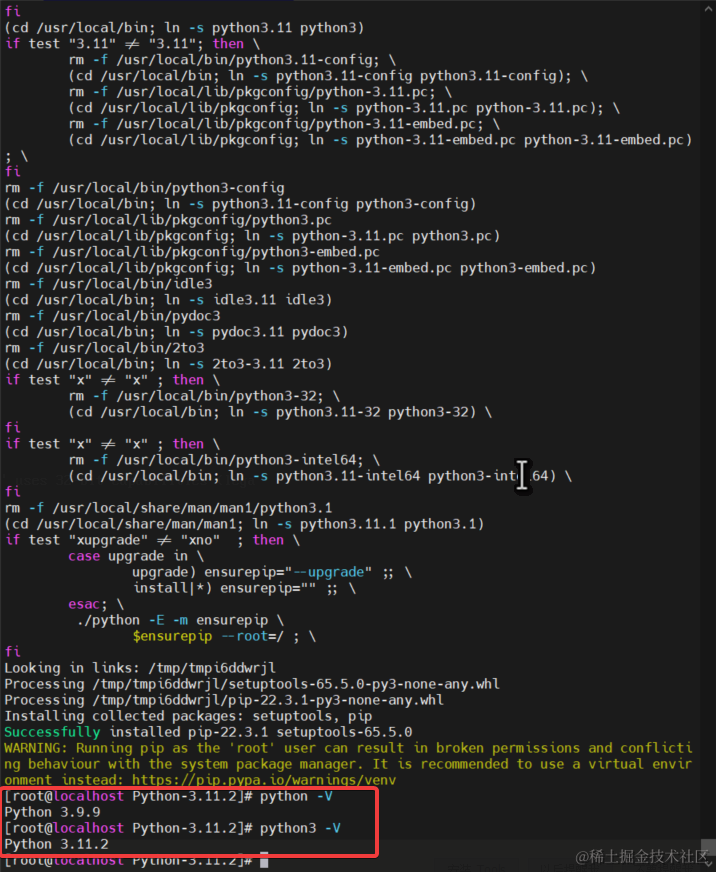Click 'ln -s pydoc3.11 pydoc3' line
The width and height of the screenshot is (716, 872).
176,332
